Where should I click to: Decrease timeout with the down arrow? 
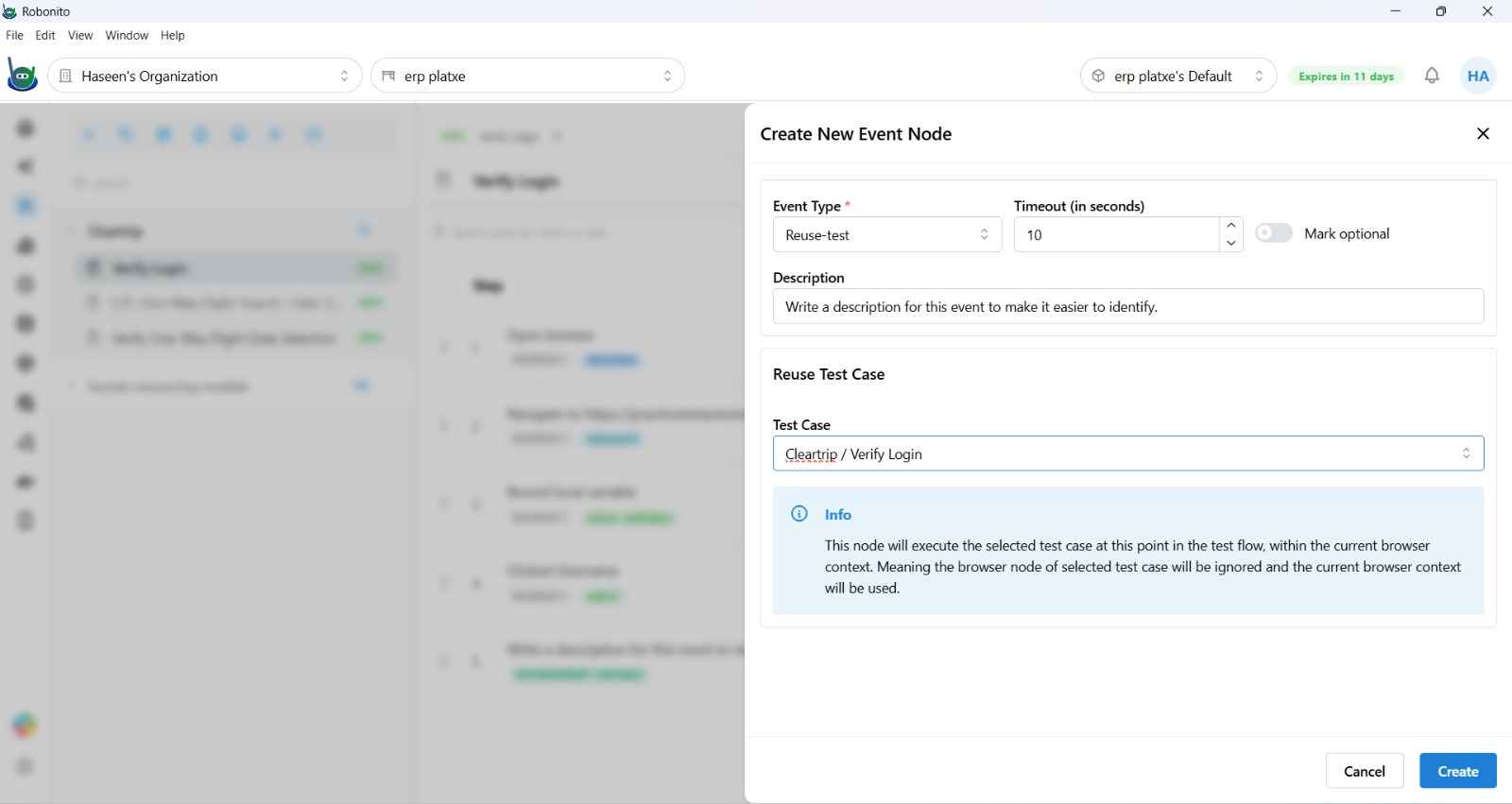(1230, 243)
